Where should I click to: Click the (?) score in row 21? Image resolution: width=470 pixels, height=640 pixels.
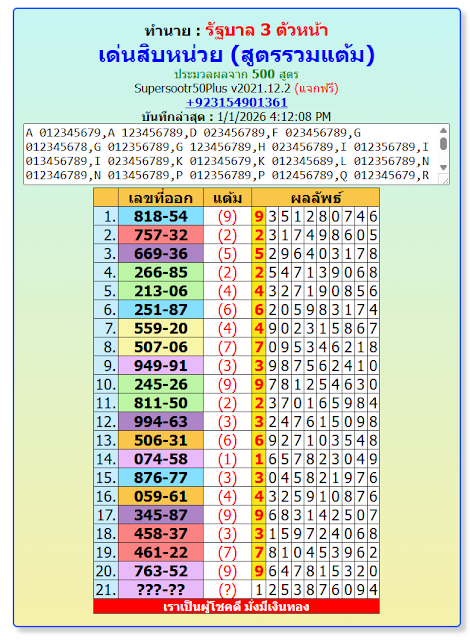pyautogui.click(x=227, y=590)
